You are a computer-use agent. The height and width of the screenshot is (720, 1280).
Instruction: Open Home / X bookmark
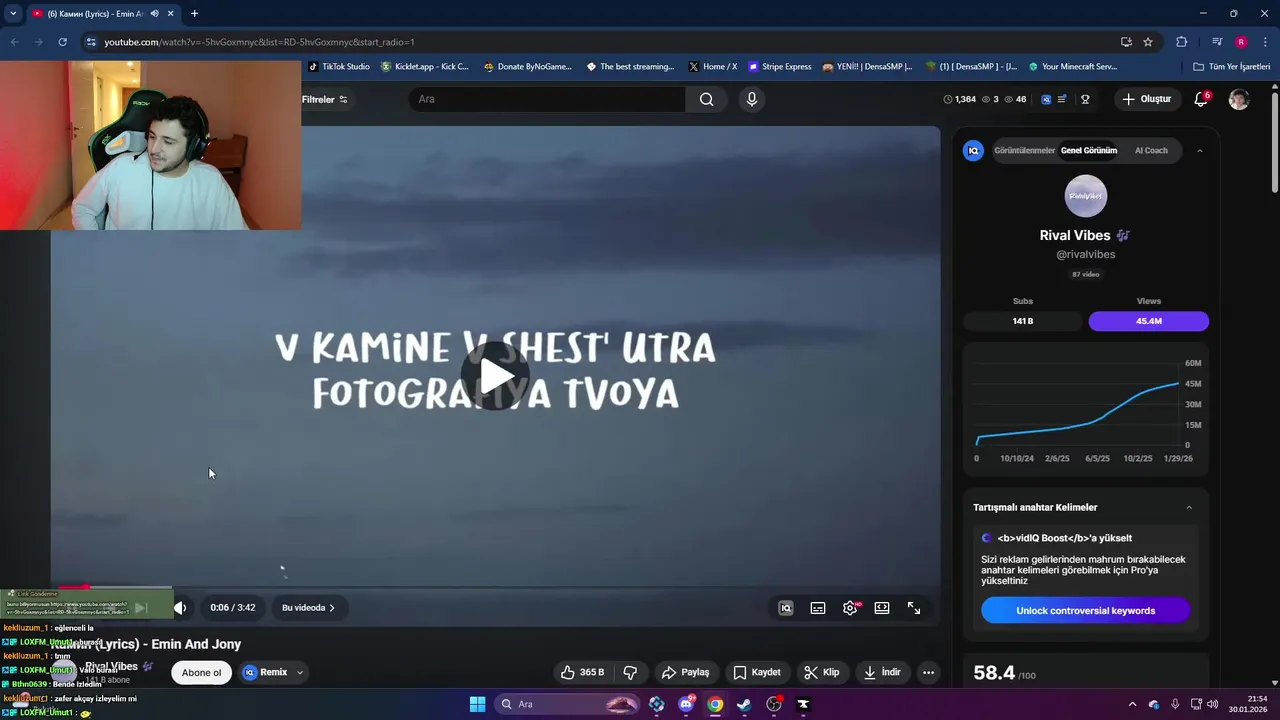(712, 67)
